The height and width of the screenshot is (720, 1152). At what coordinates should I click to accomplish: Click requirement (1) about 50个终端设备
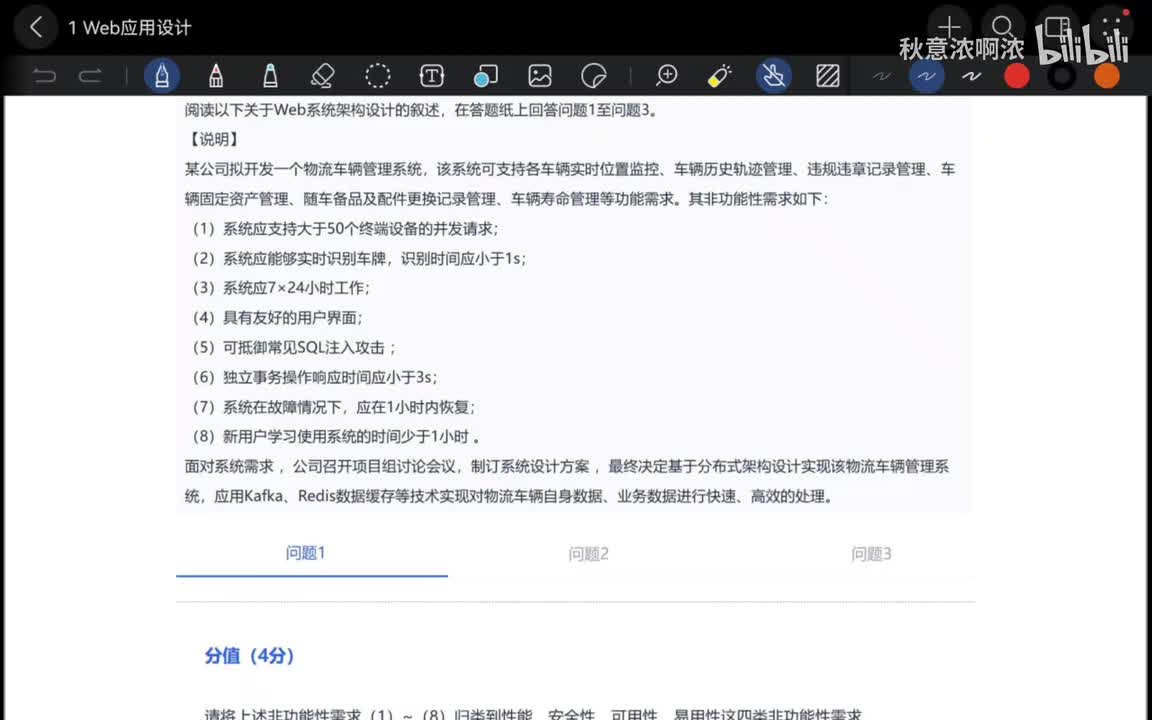[343, 228]
